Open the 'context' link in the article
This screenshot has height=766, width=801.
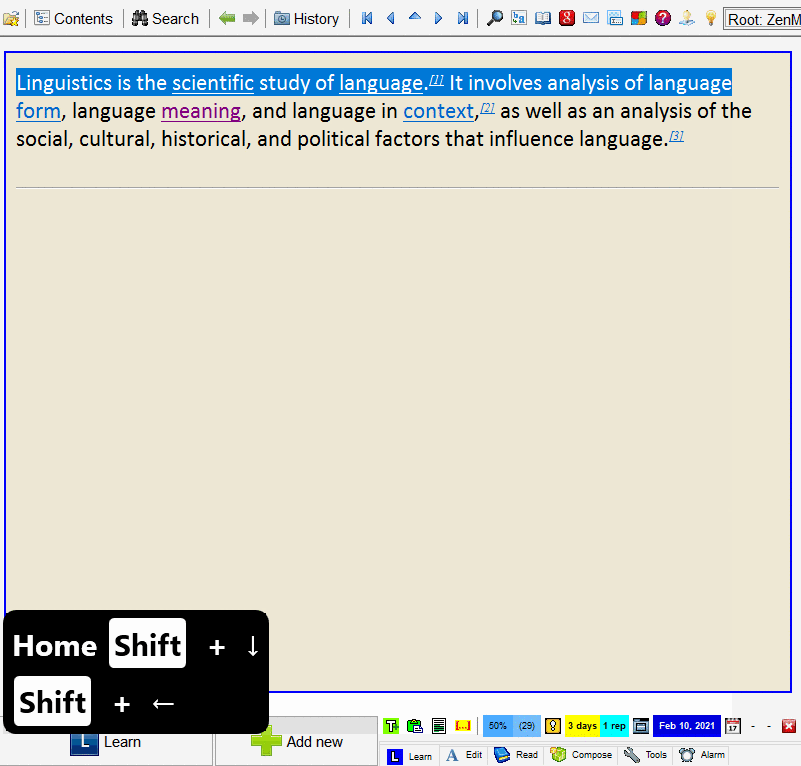(x=438, y=111)
